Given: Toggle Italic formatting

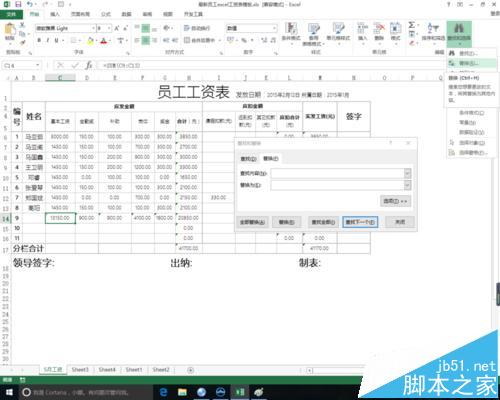Looking at the screenshot, I should click(48, 40).
